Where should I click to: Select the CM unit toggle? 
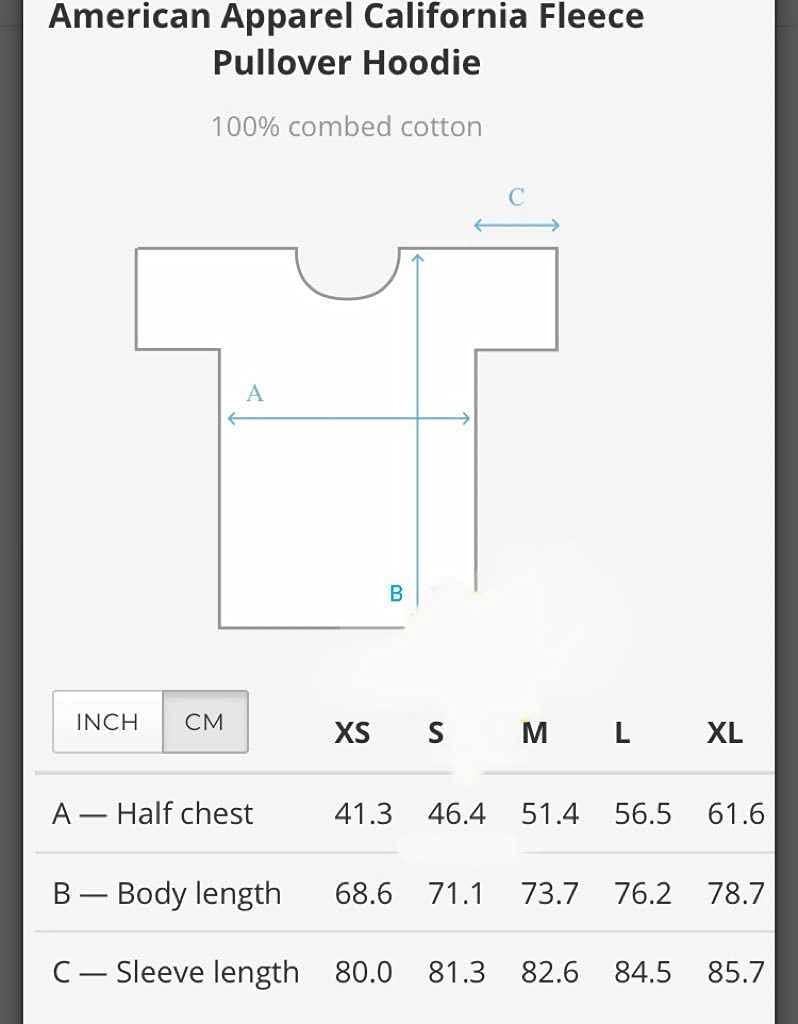point(205,722)
